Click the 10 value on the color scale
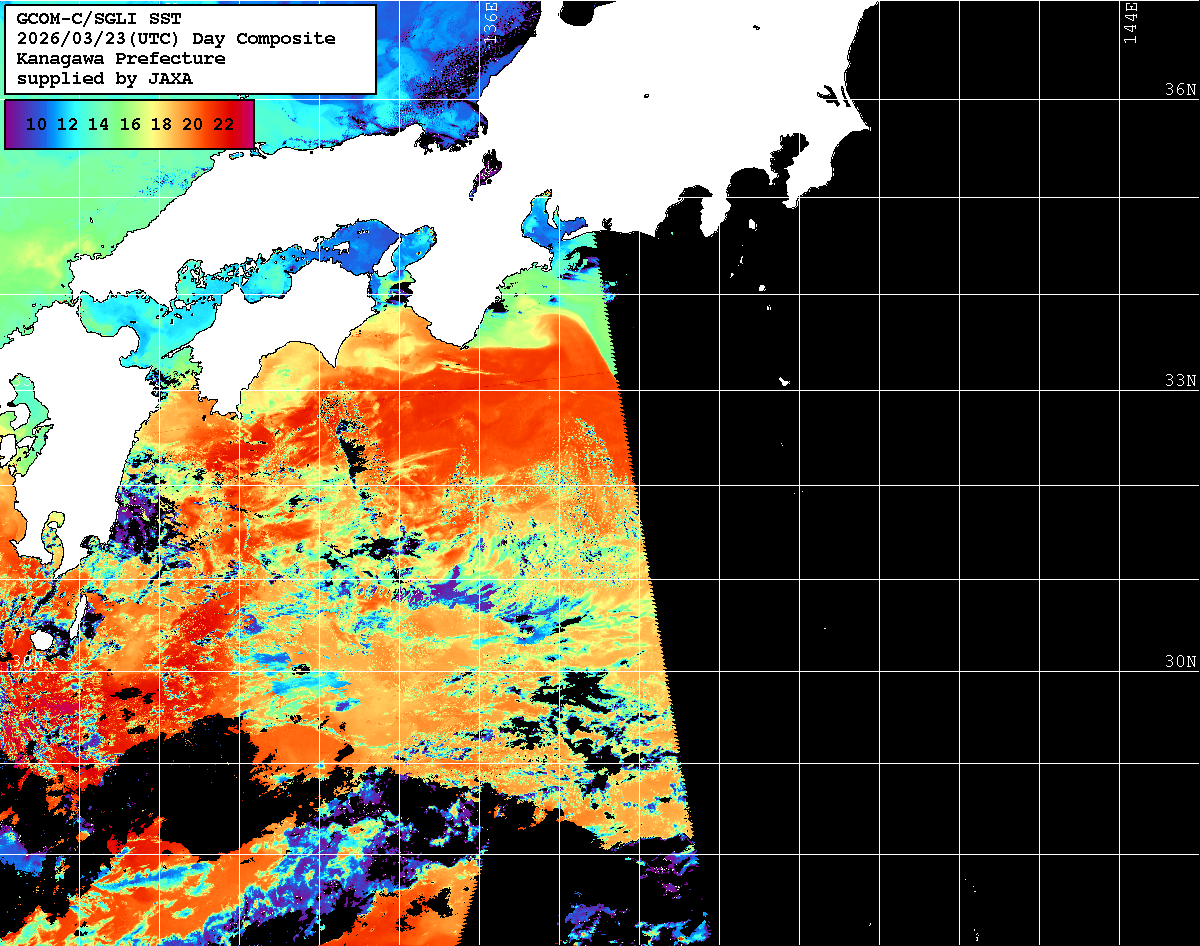The image size is (1200, 946). point(37,125)
